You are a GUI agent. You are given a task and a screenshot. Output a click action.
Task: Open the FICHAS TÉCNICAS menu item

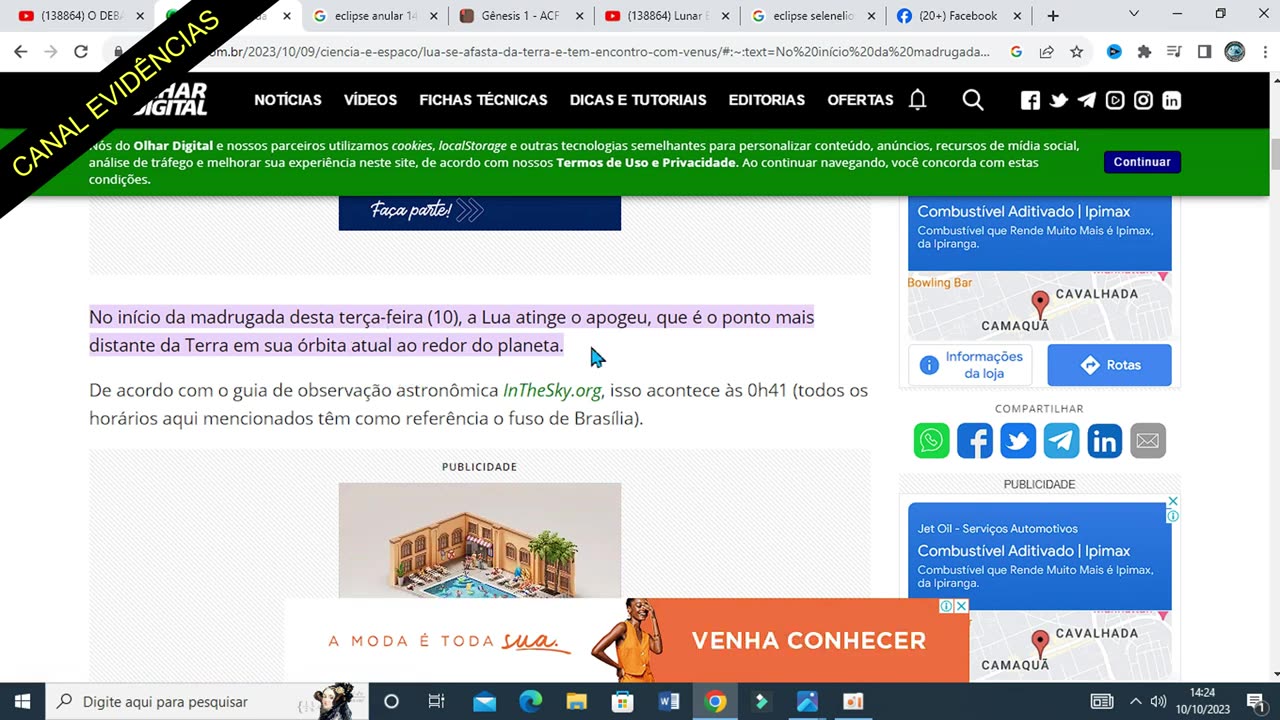pyautogui.click(x=483, y=100)
